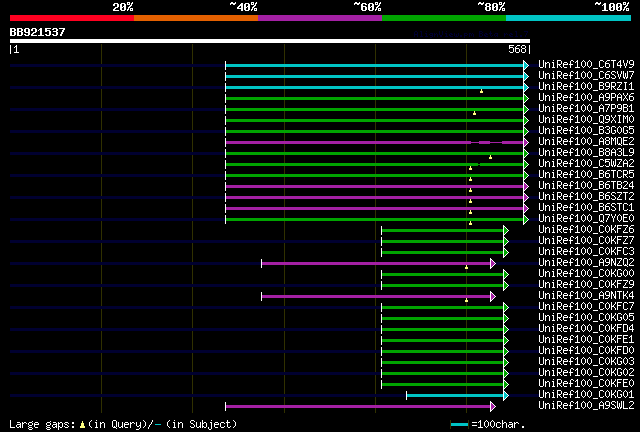Select the UniRef100_C0KFC7 label

(x=586, y=307)
